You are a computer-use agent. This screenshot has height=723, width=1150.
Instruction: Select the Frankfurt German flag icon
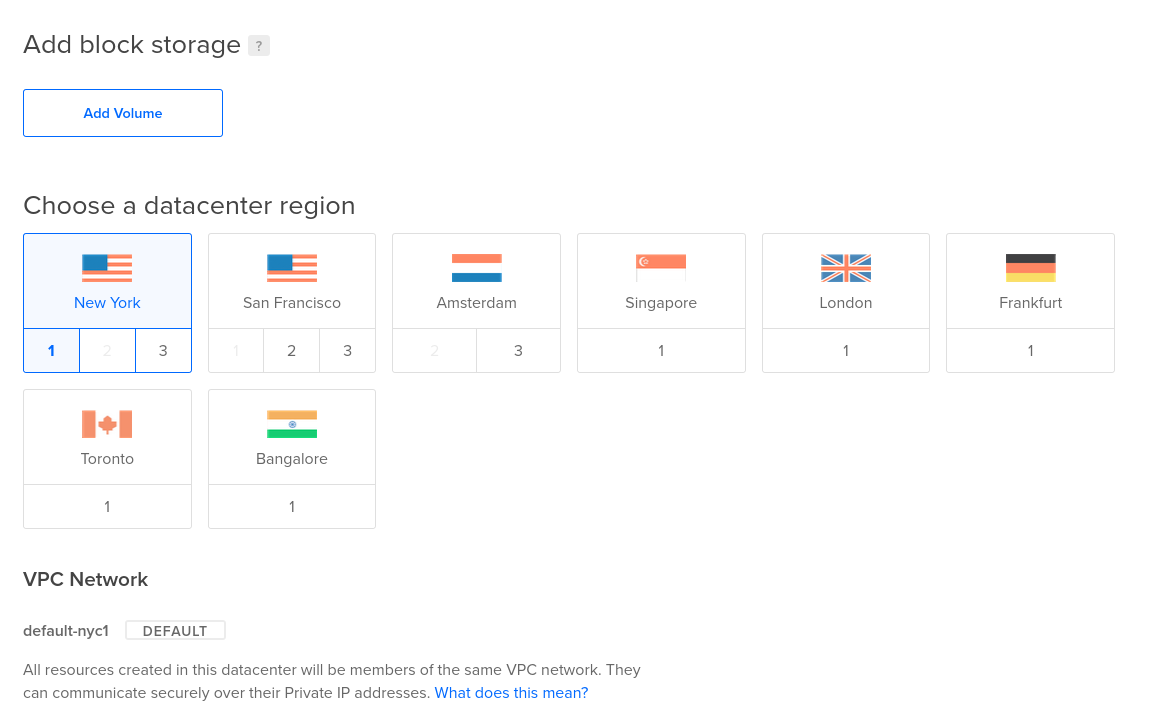coord(1030,268)
